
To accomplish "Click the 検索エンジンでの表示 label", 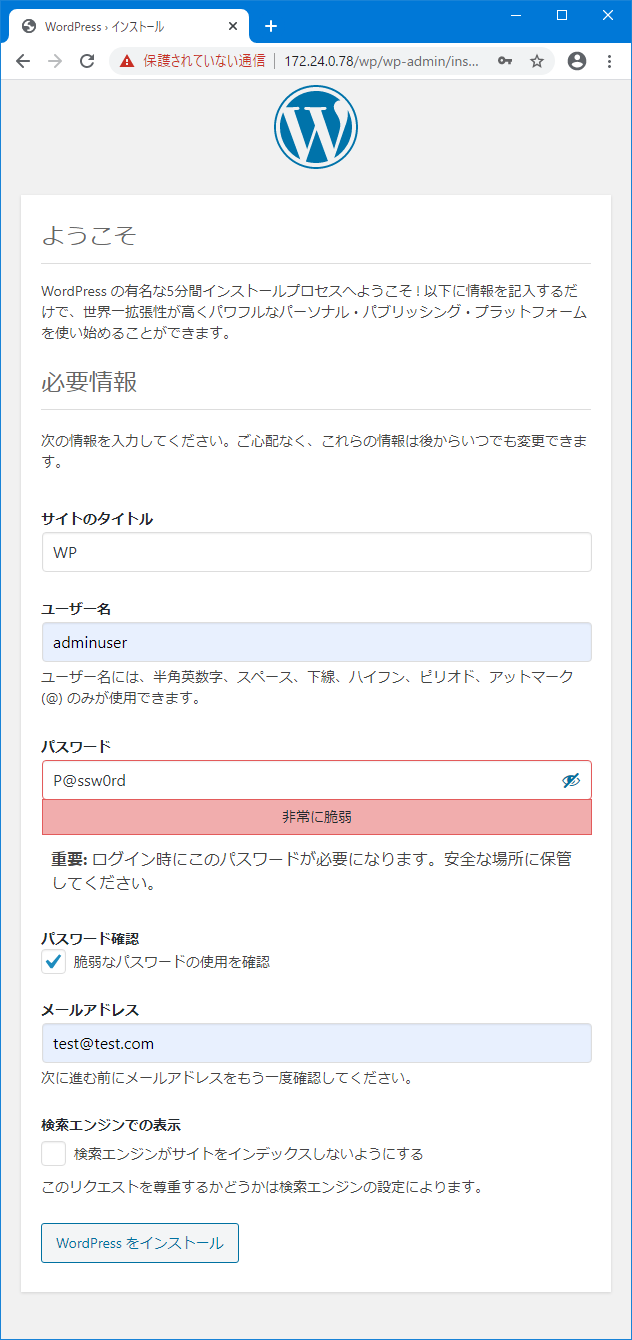I will [111, 1125].
